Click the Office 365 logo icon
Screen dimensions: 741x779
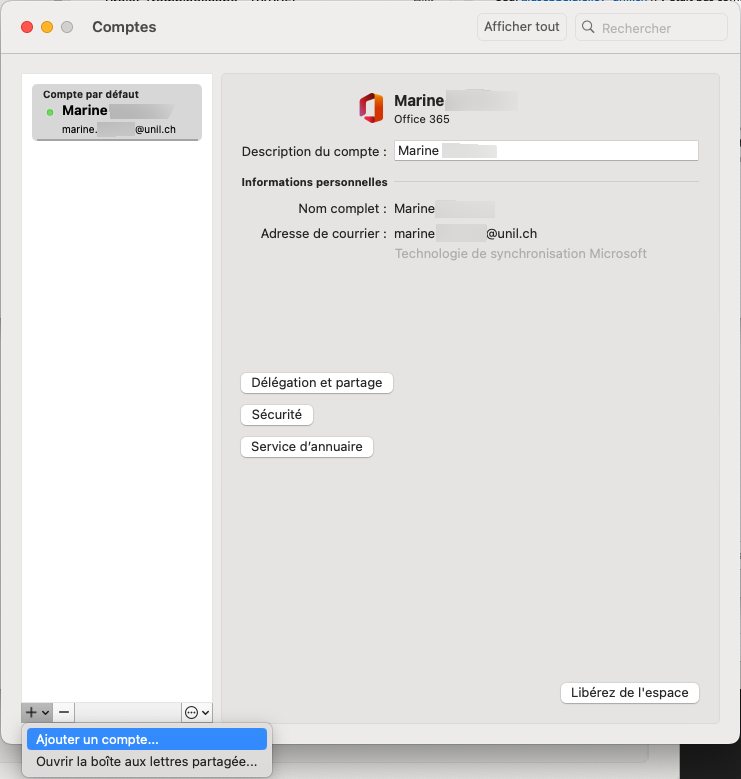point(371,108)
